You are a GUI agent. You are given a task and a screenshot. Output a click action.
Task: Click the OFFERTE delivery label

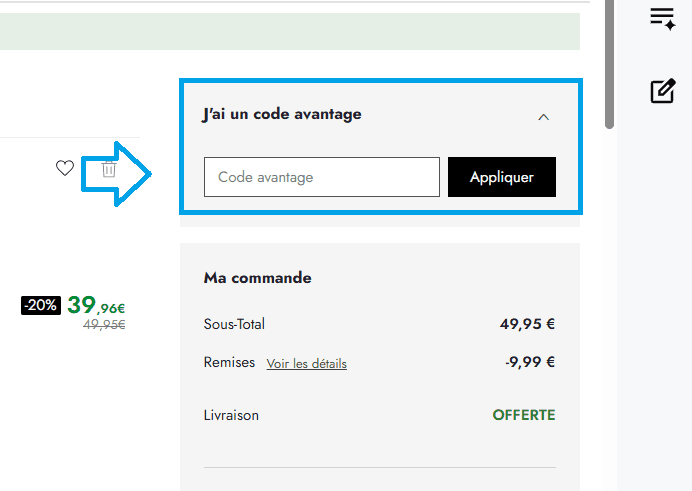point(524,415)
